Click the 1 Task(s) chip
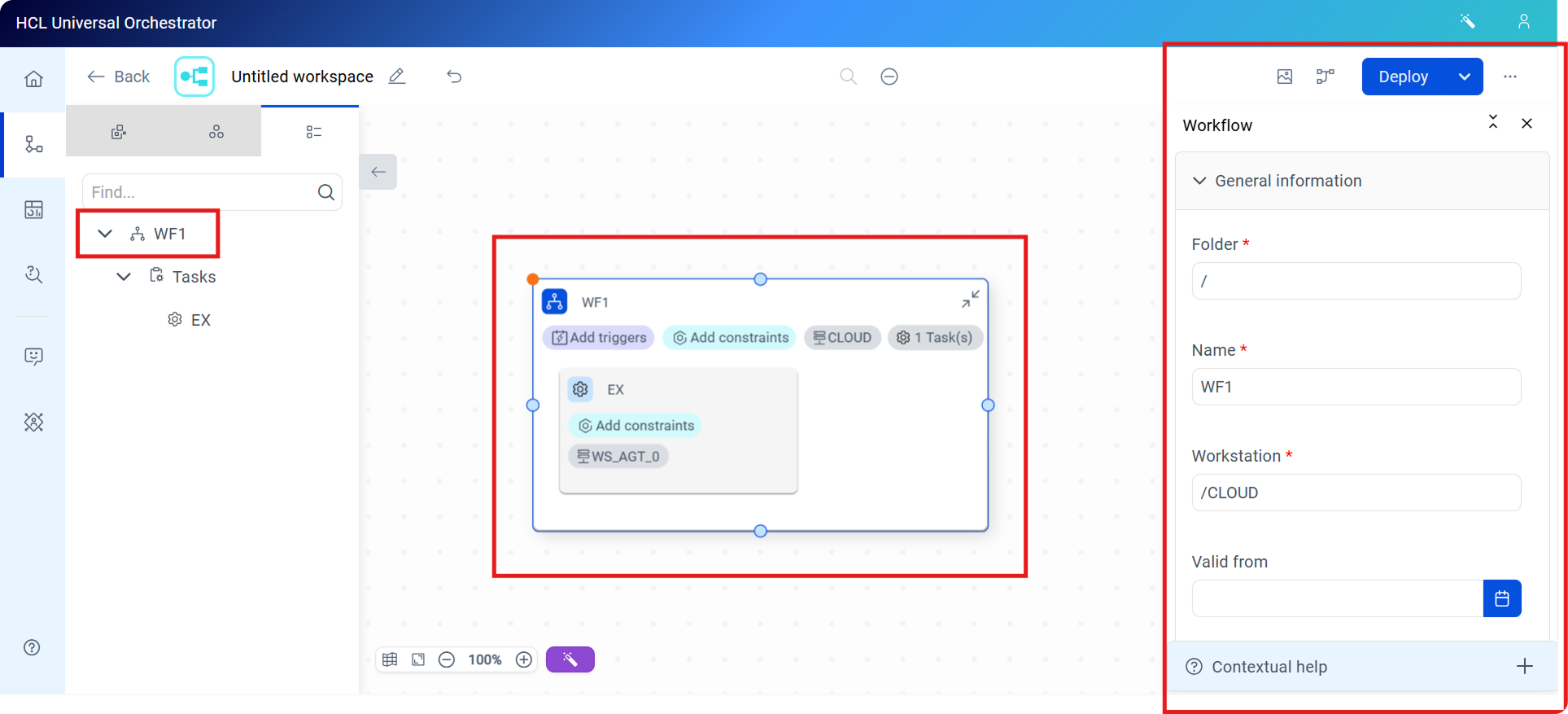1568x714 pixels. point(935,338)
